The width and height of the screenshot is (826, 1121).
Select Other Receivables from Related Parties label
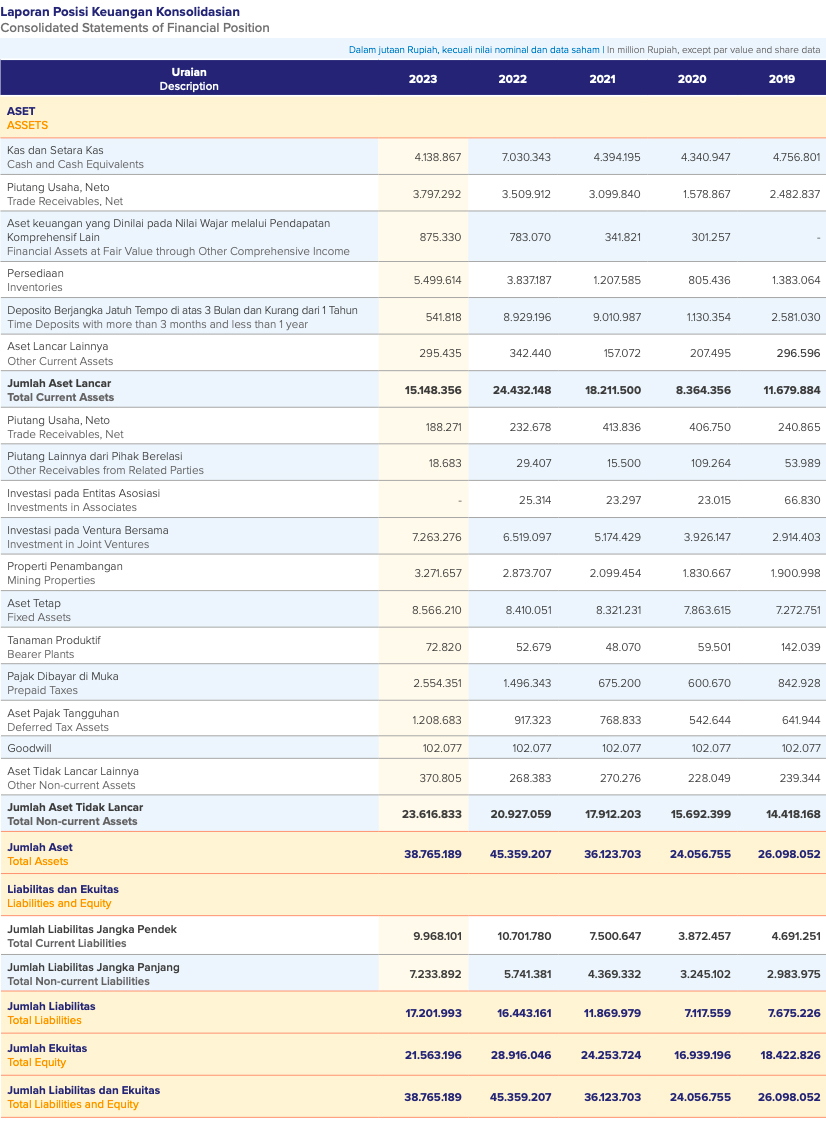click(105, 463)
